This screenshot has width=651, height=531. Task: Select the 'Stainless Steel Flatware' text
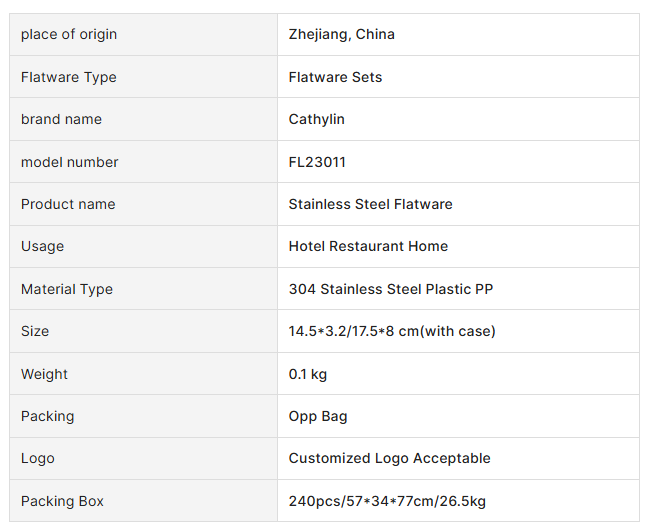point(370,204)
